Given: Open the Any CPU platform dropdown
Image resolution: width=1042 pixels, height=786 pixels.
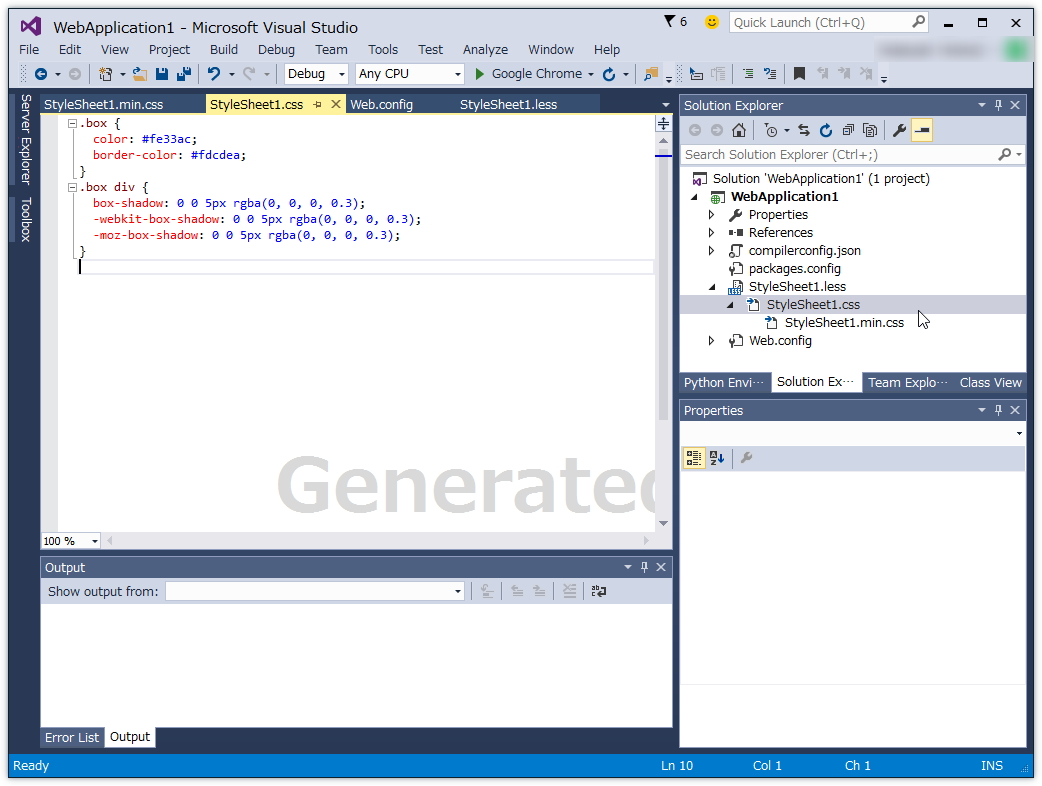Looking at the screenshot, I should pos(457,74).
